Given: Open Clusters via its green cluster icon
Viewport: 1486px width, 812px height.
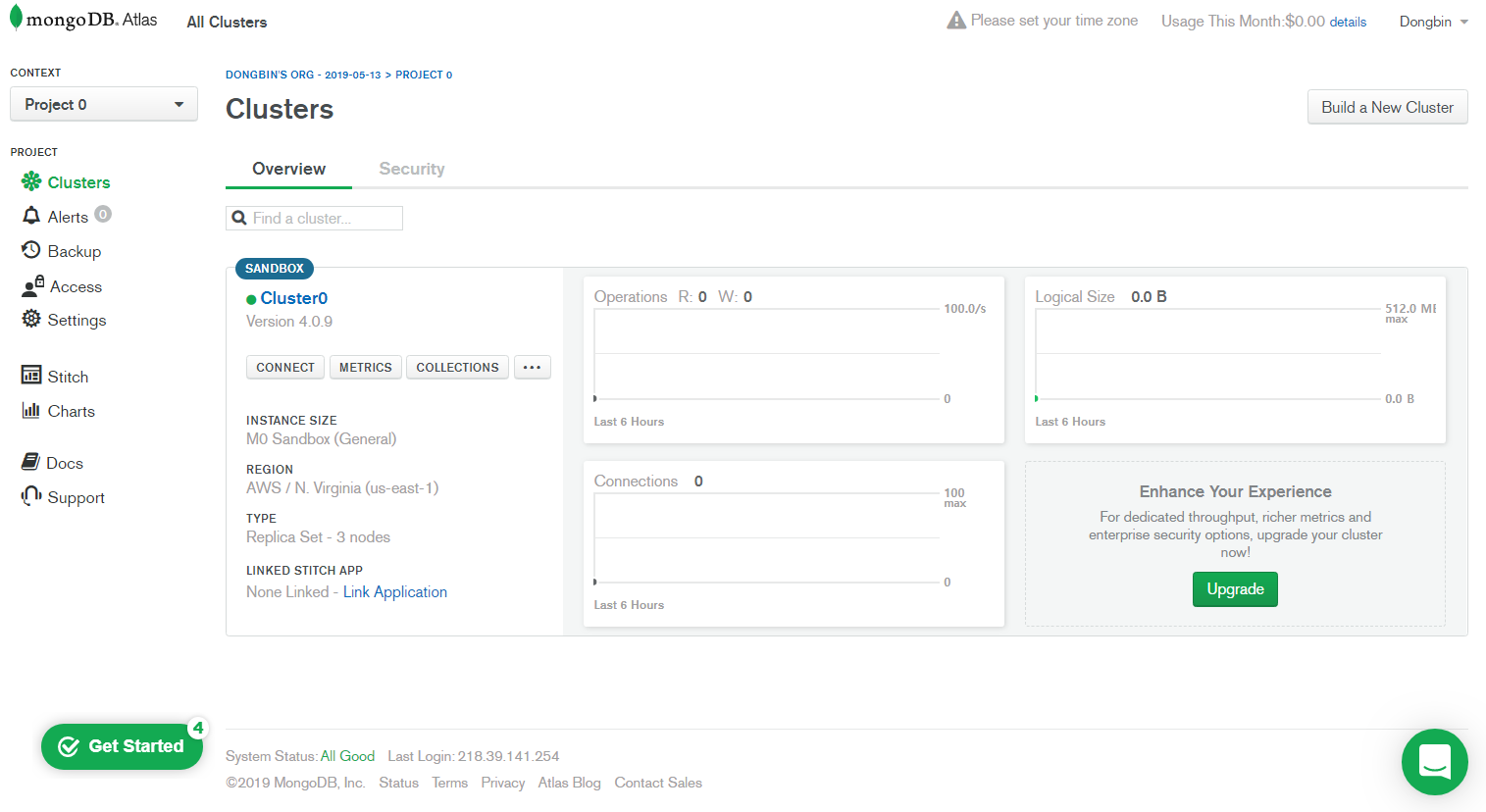Looking at the screenshot, I should [31, 181].
